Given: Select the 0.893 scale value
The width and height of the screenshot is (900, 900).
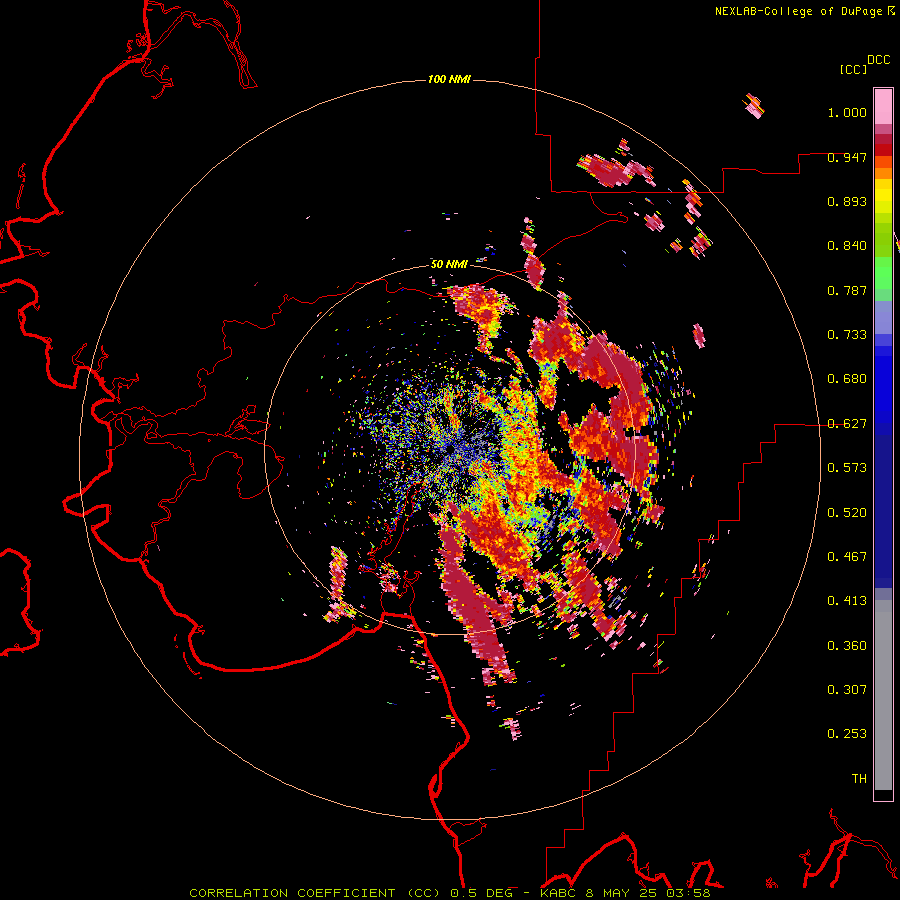Looking at the screenshot, I should pyautogui.click(x=847, y=201).
